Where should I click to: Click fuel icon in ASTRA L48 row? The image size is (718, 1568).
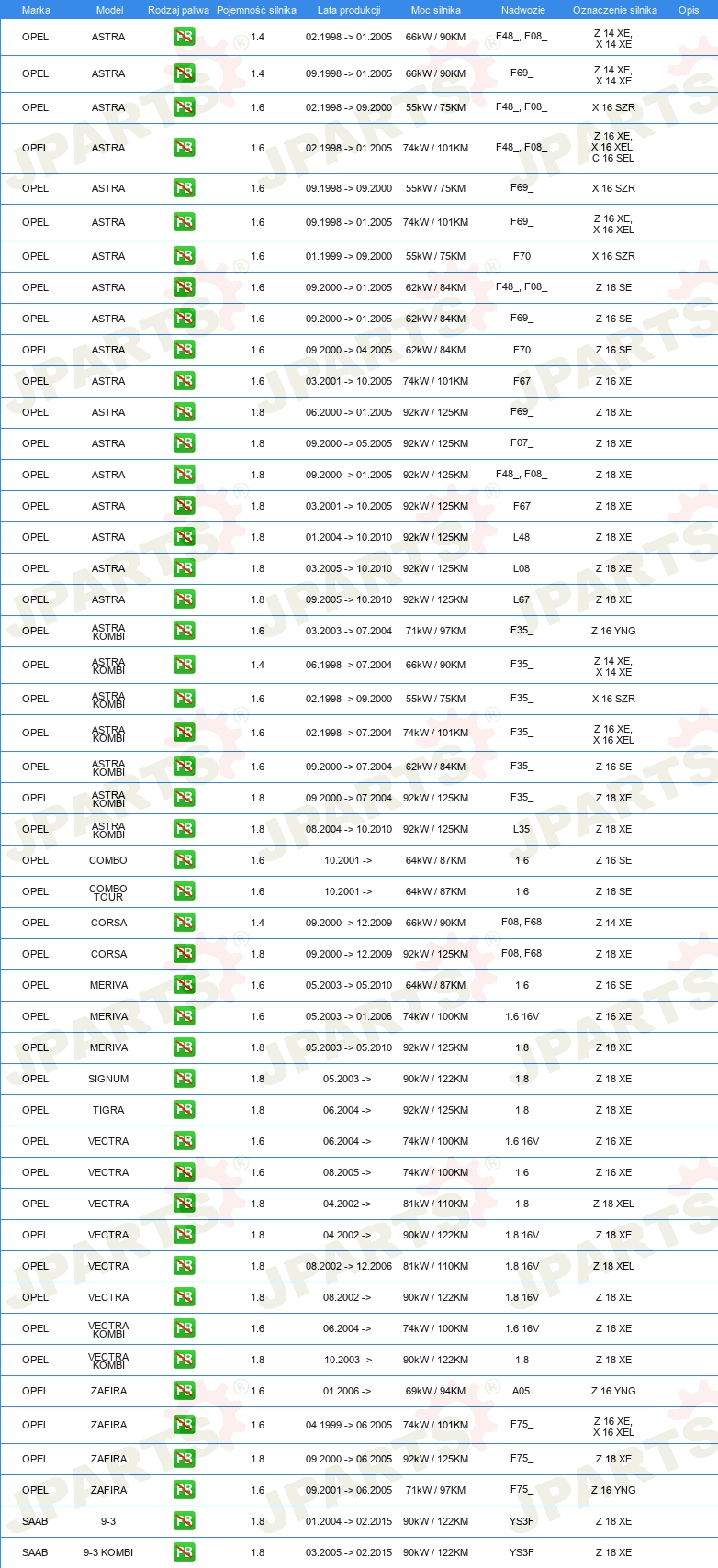[184, 537]
